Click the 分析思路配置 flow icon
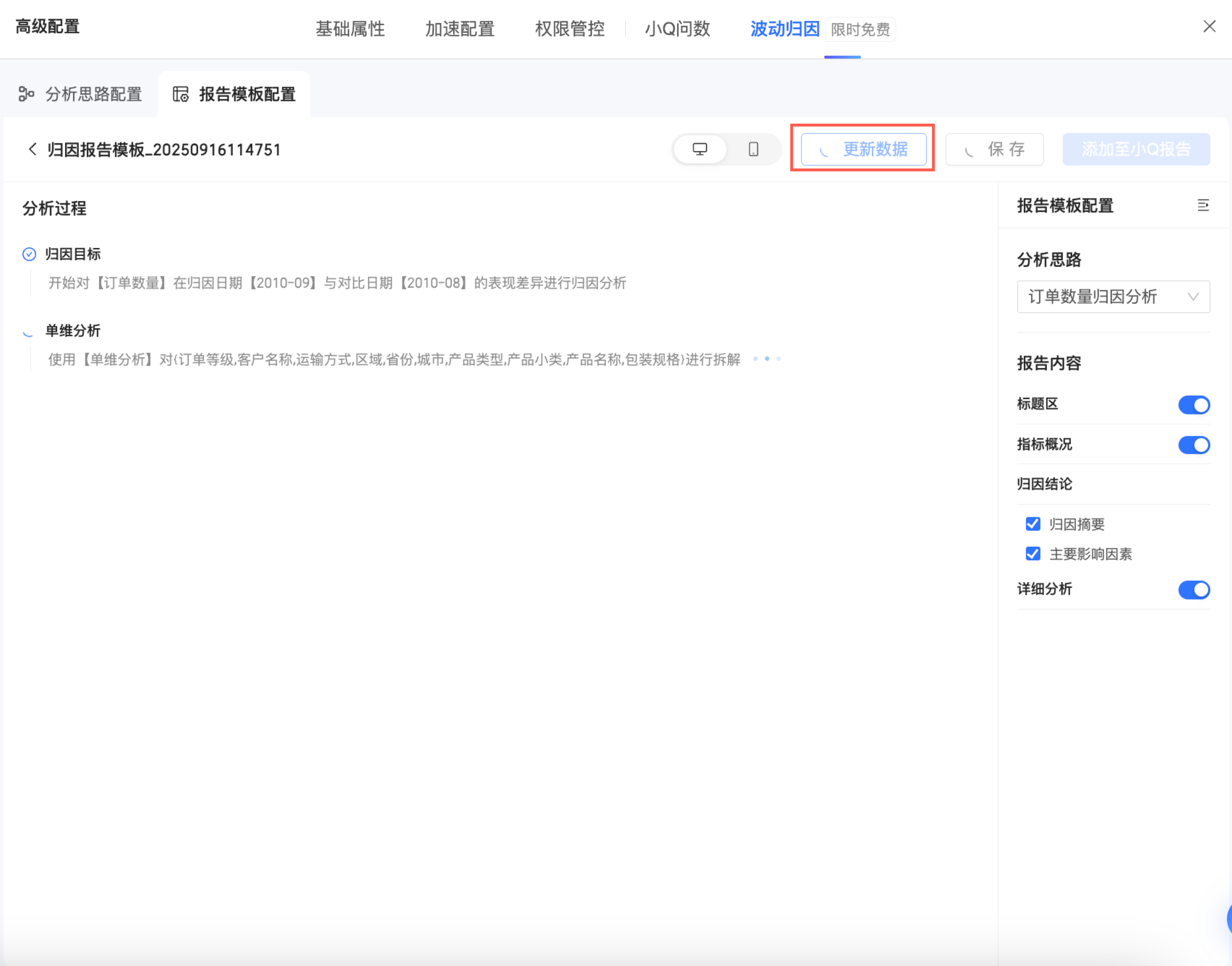 [x=26, y=94]
